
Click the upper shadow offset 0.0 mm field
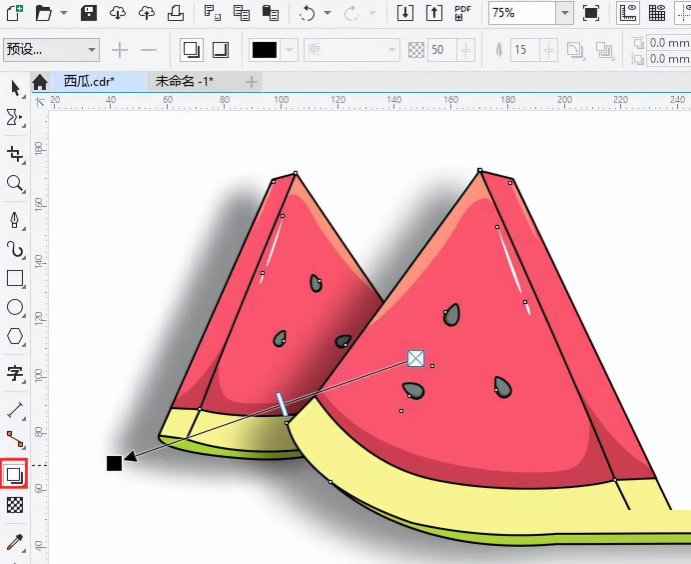point(669,43)
